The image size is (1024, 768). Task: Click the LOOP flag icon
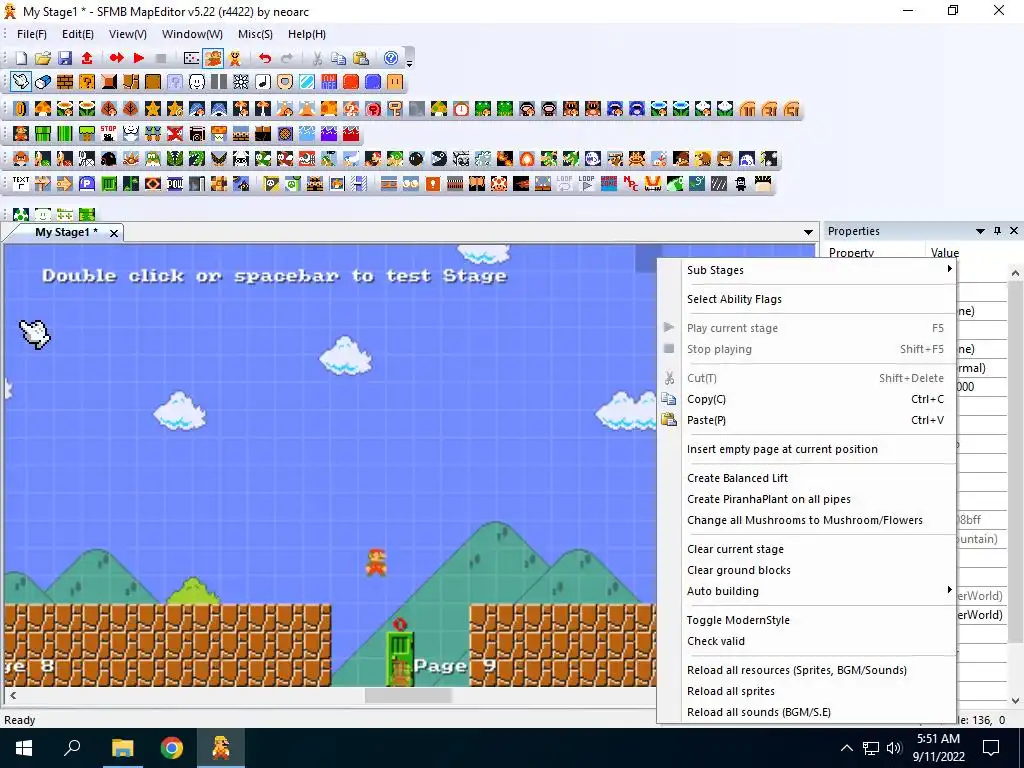pyautogui.click(x=586, y=184)
